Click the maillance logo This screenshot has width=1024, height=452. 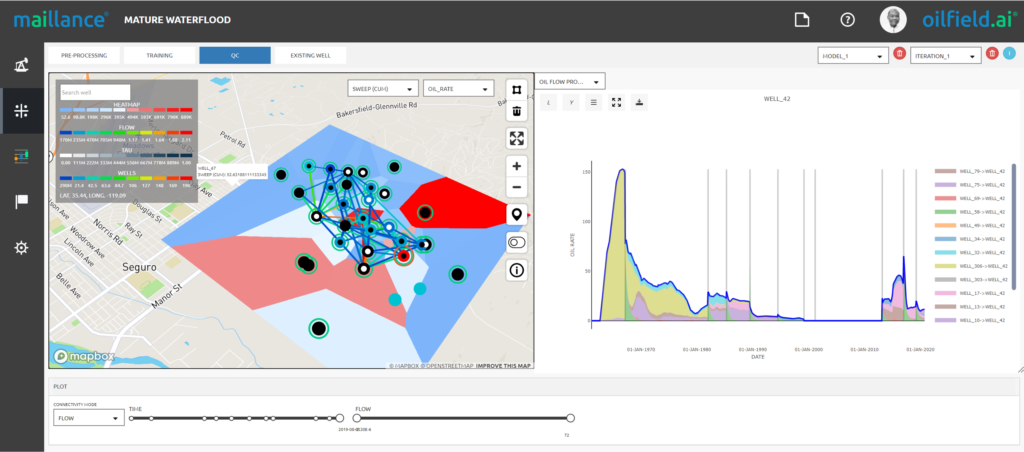click(x=61, y=20)
